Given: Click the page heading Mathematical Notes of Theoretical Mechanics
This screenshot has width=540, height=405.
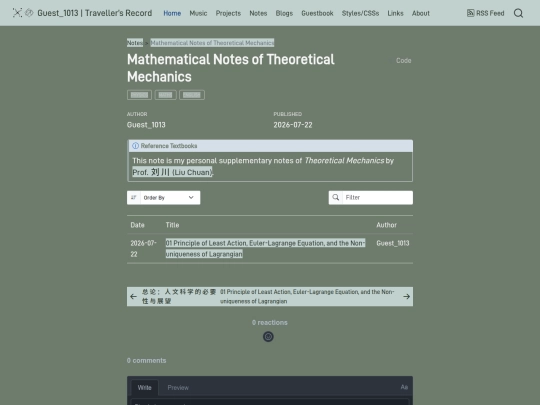Looking at the screenshot, I should point(231,68).
